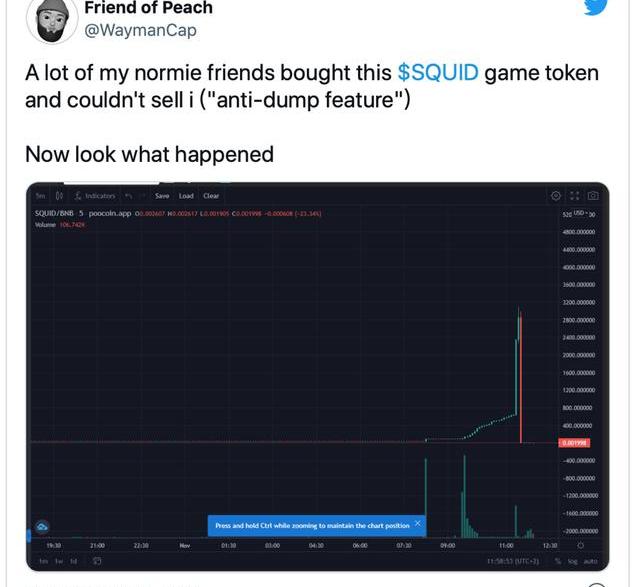Viewport: 640px width, 587px height.
Task: Click Friend of Peach profile avatar
Action: tap(51, 18)
